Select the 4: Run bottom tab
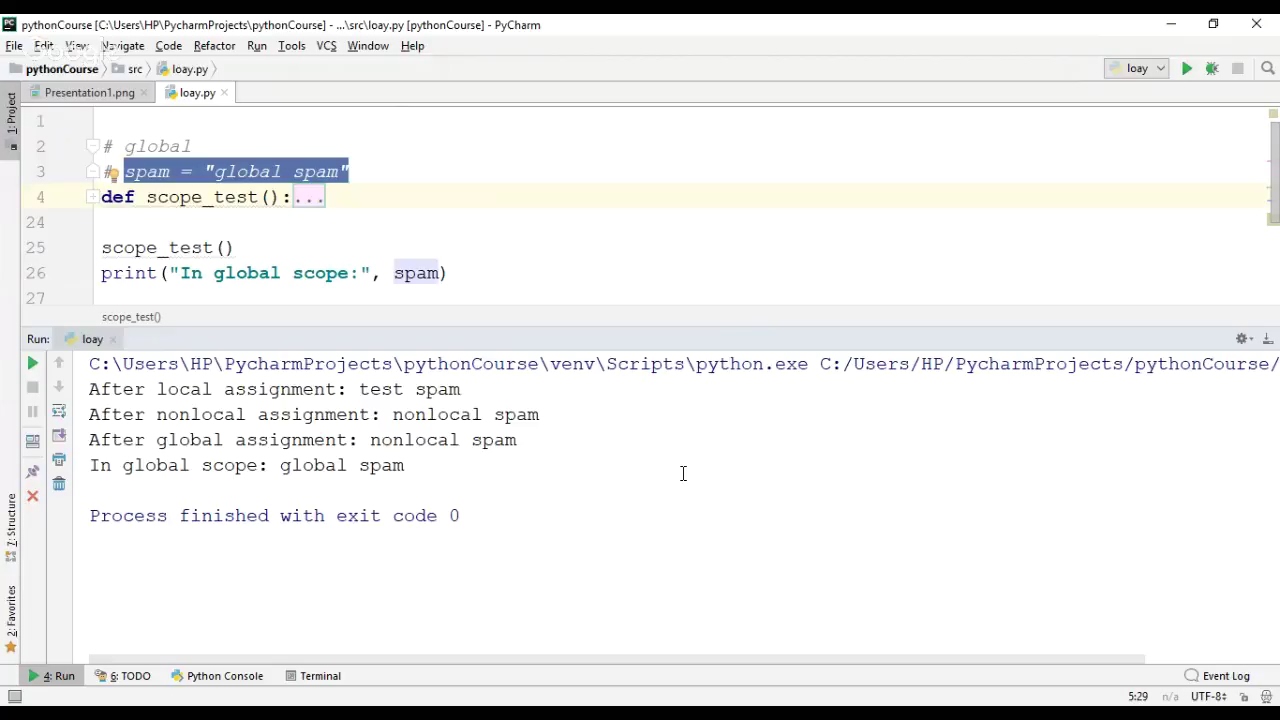The width and height of the screenshot is (1280, 720). coord(52,676)
